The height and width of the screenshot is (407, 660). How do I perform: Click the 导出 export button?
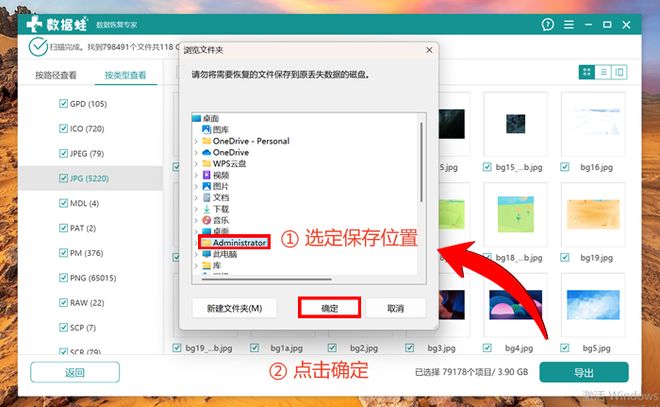click(x=584, y=372)
